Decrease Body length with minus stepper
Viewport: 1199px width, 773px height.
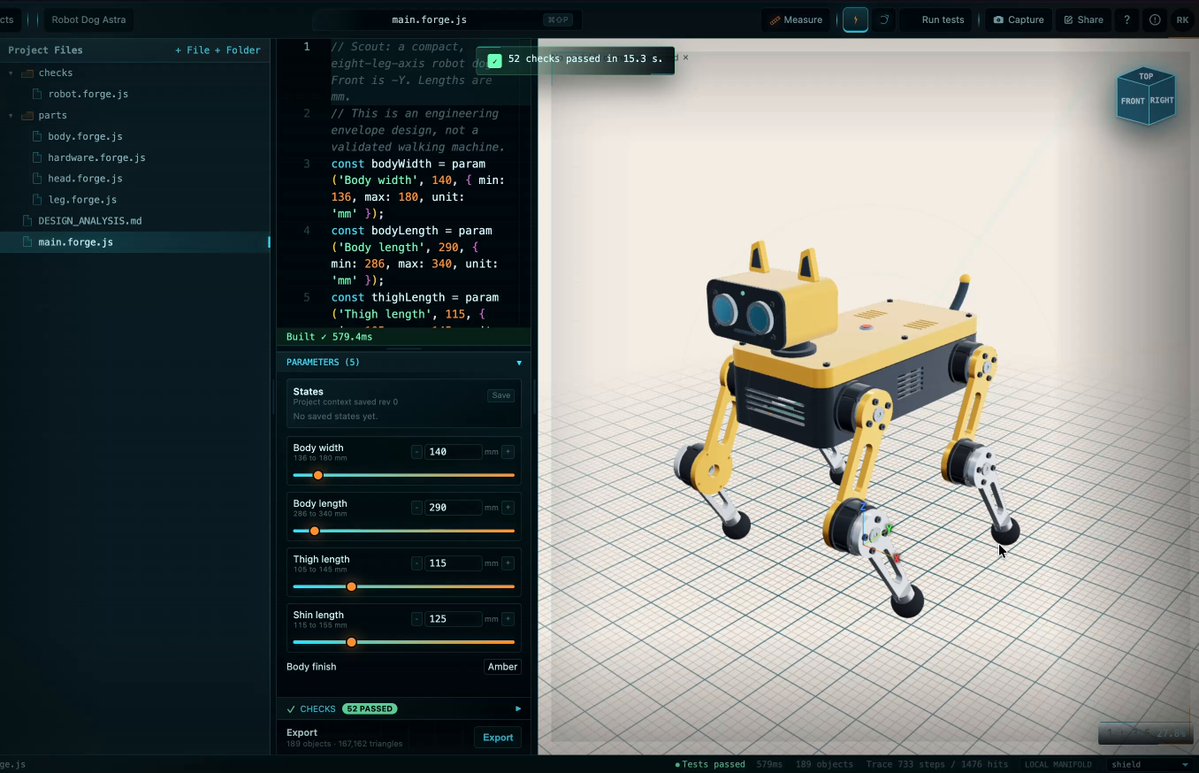coord(417,508)
